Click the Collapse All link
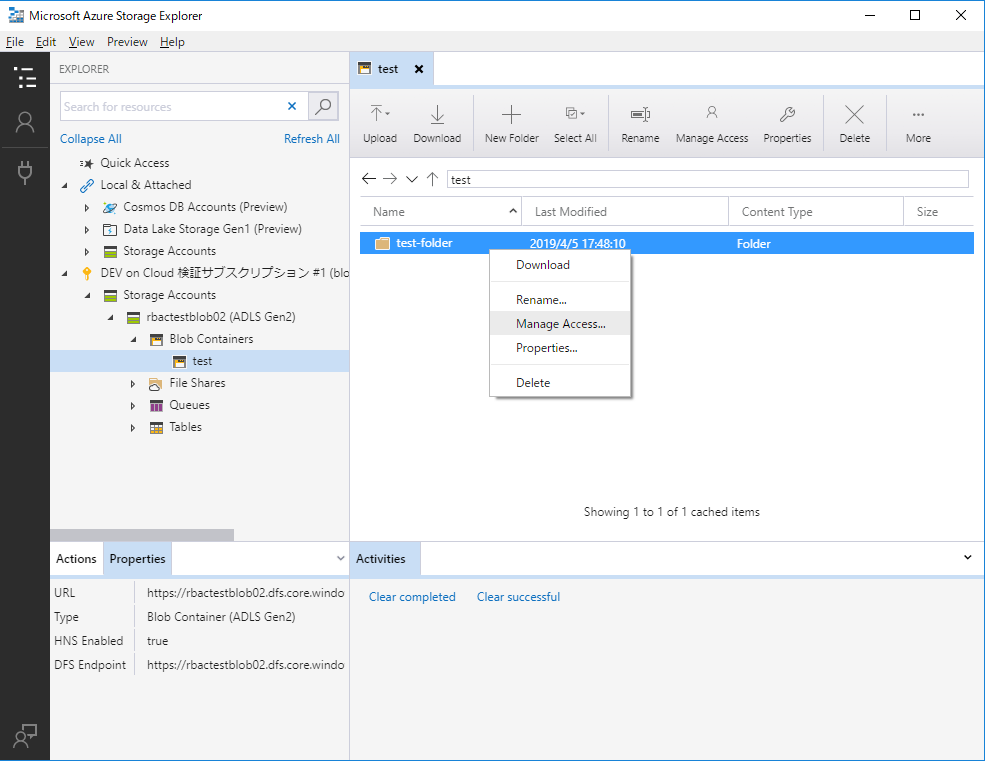 click(90, 139)
